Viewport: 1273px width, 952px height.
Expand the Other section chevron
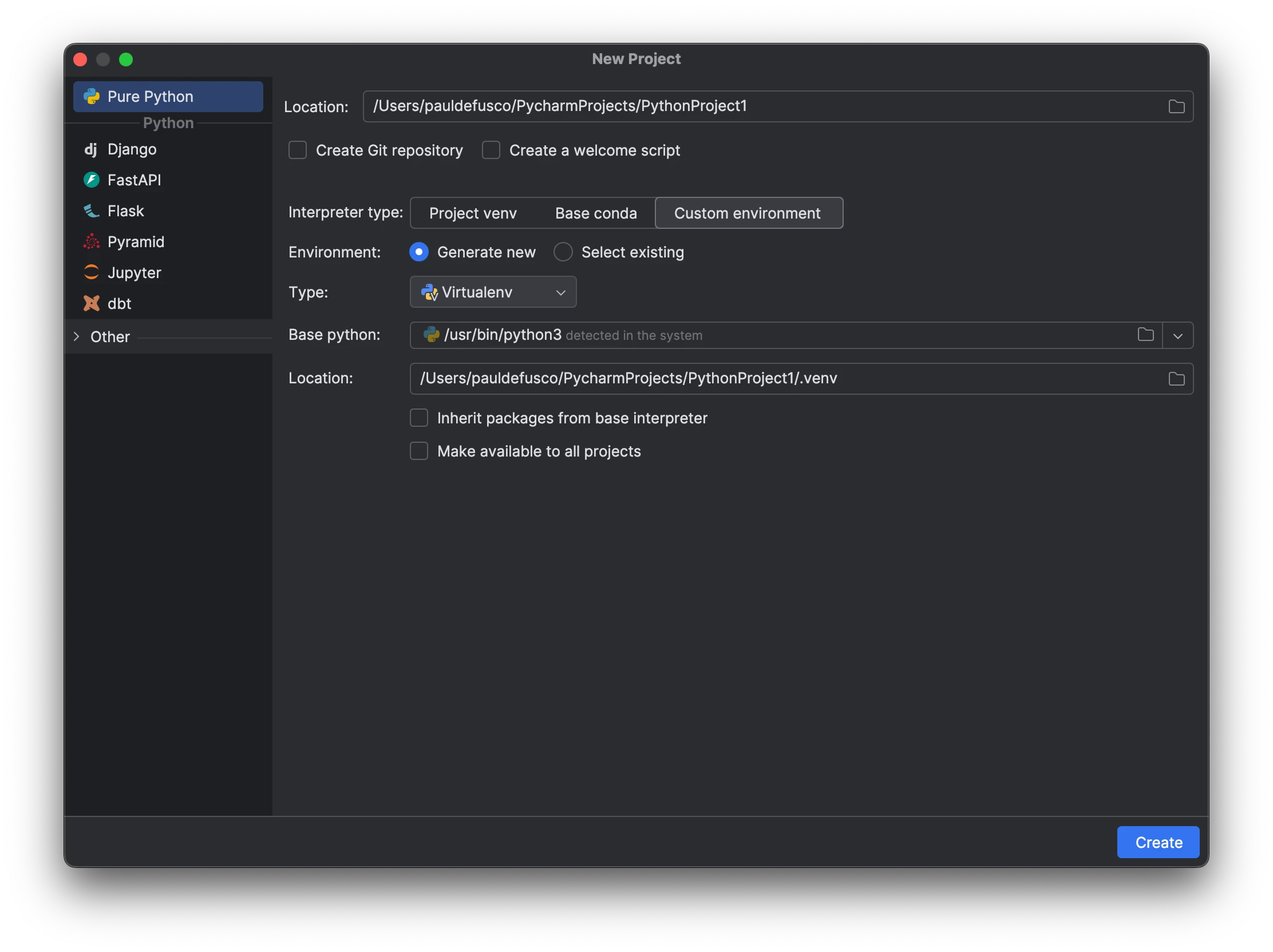pos(77,337)
